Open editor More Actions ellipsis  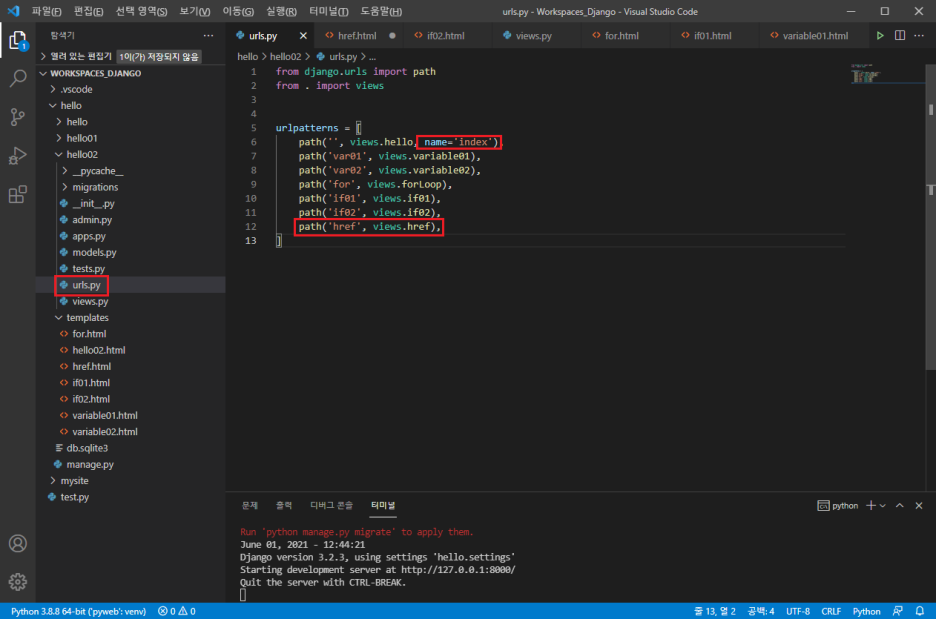[919, 36]
